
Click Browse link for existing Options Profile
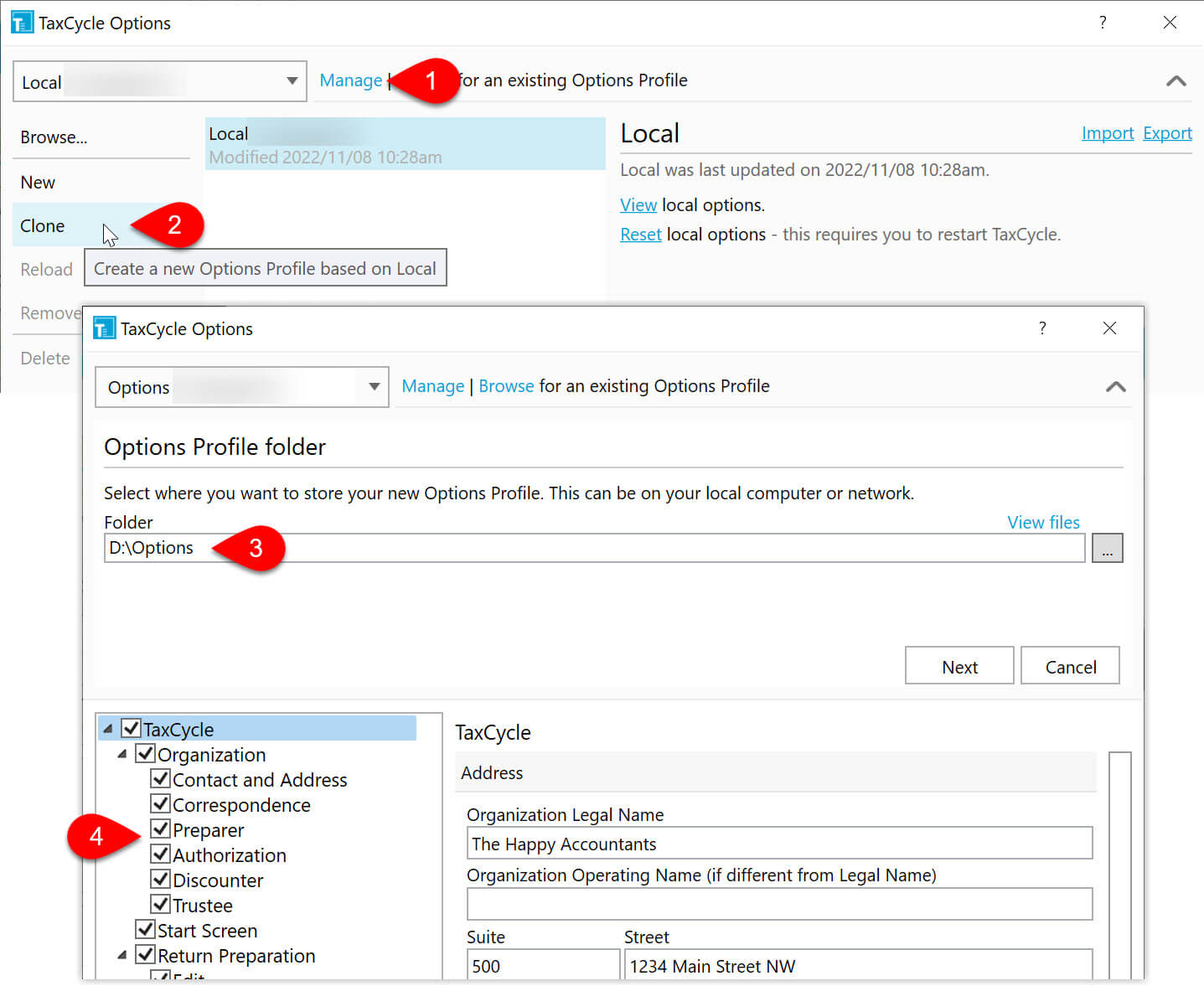coord(506,386)
